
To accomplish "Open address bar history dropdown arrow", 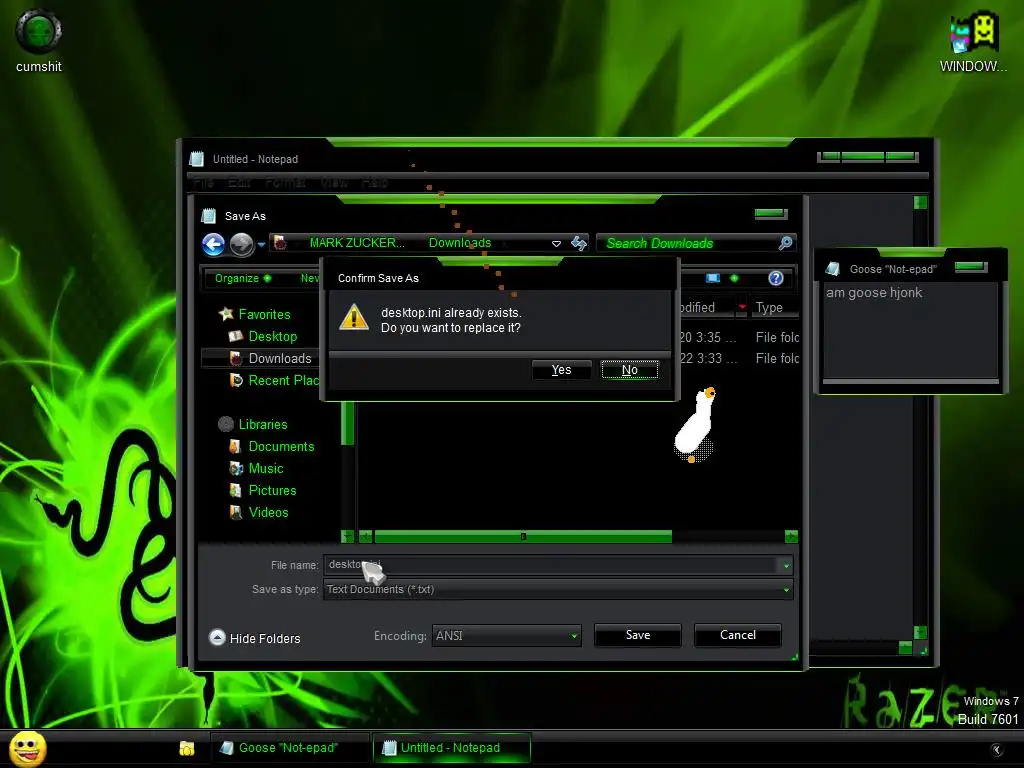I will coord(556,244).
